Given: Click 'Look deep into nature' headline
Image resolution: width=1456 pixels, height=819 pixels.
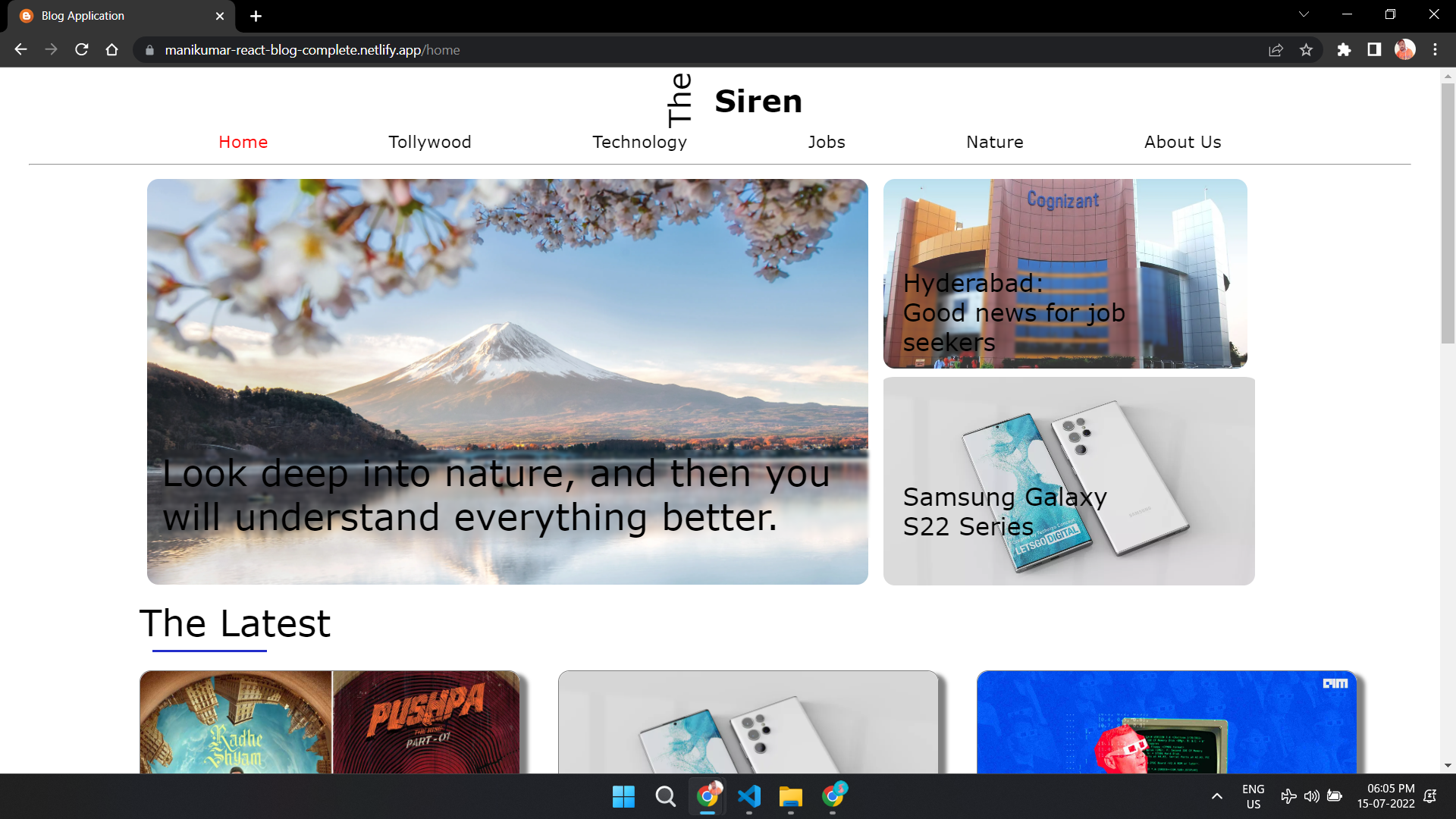Looking at the screenshot, I should pos(497,495).
